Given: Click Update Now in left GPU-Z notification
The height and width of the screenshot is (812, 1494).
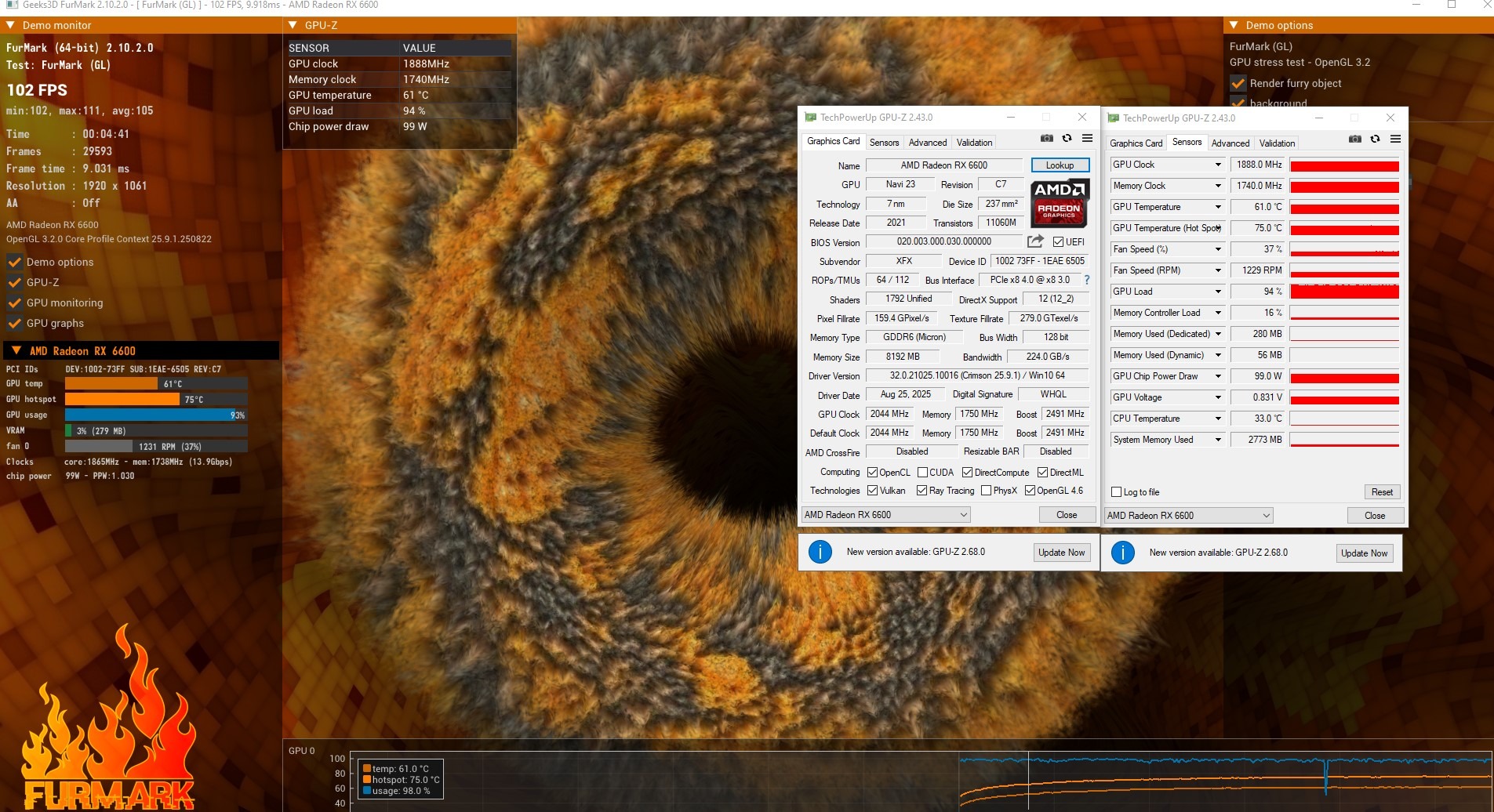Looking at the screenshot, I should click(x=1061, y=553).
